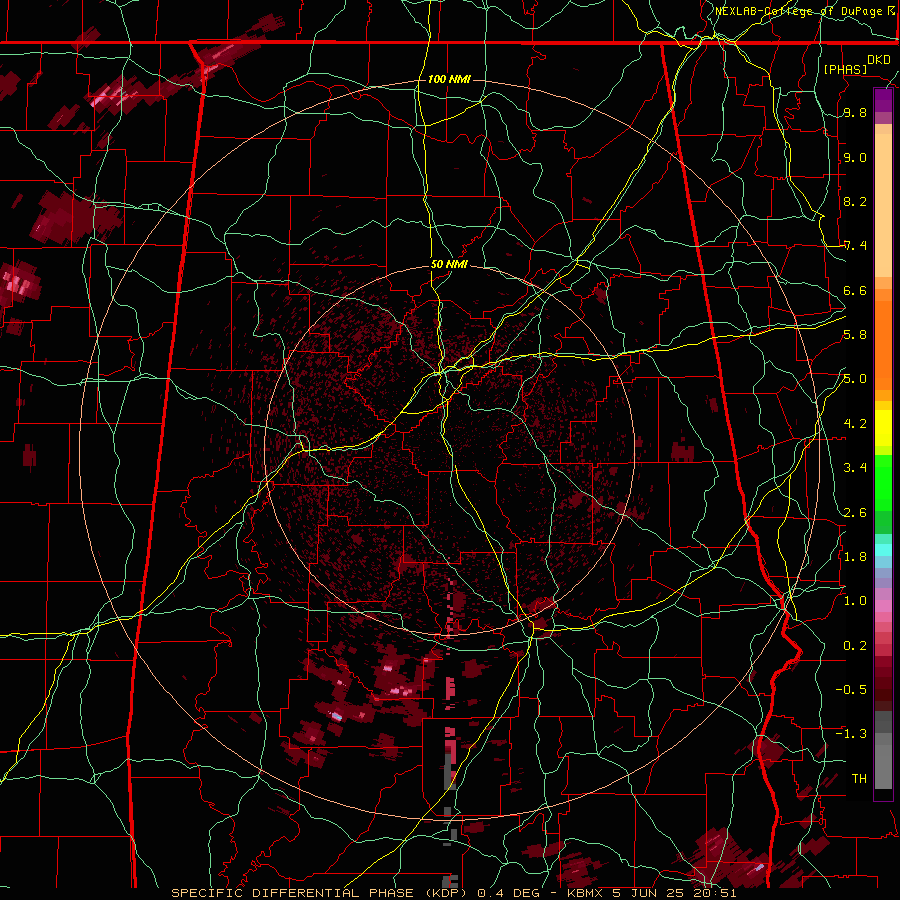Click the 5.0 value on the color scale
The width and height of the screenshot is (900, 900).
point(855,379)
